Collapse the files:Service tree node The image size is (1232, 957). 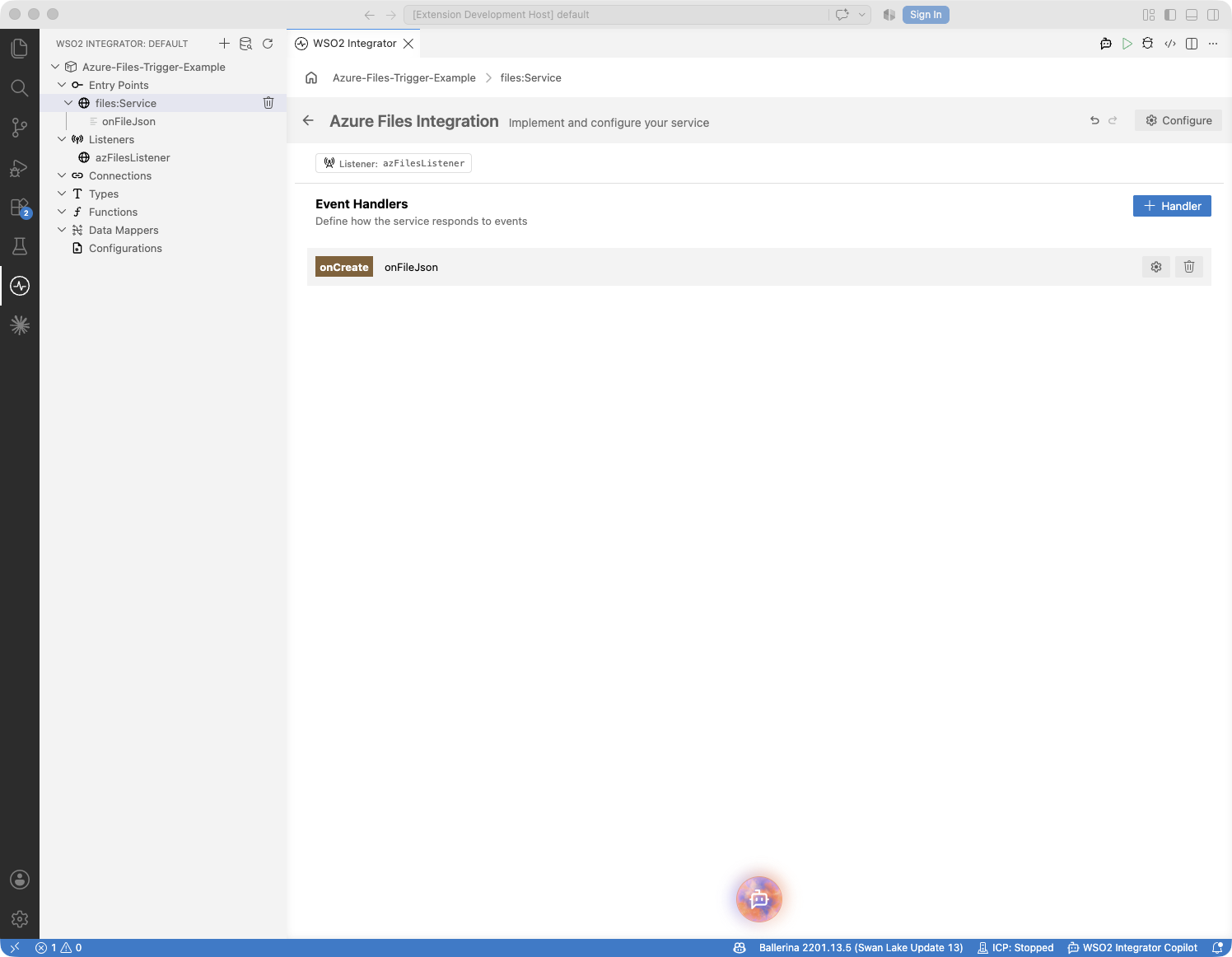click(68, 103)
